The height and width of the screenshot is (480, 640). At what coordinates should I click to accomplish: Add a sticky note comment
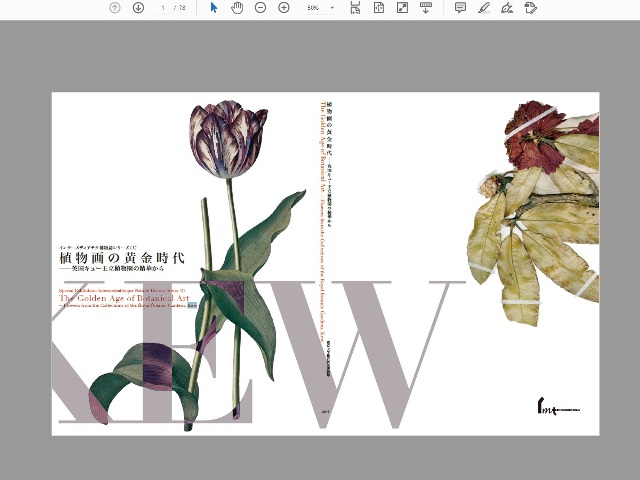[x=460, y=7]
